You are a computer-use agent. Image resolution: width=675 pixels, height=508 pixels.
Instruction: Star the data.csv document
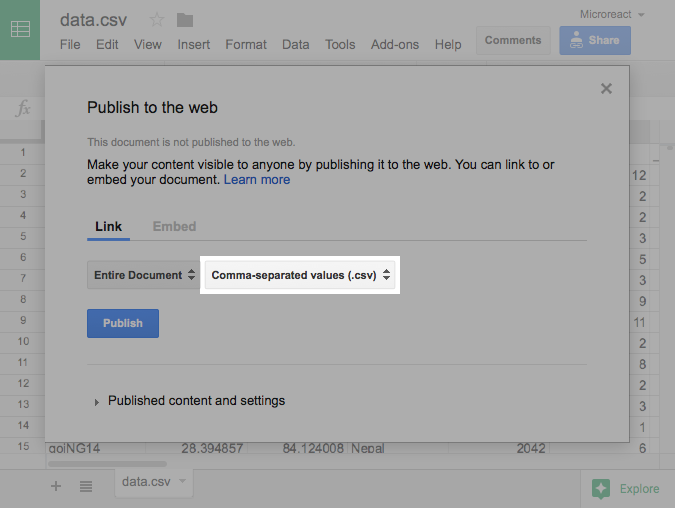(157, 20)
